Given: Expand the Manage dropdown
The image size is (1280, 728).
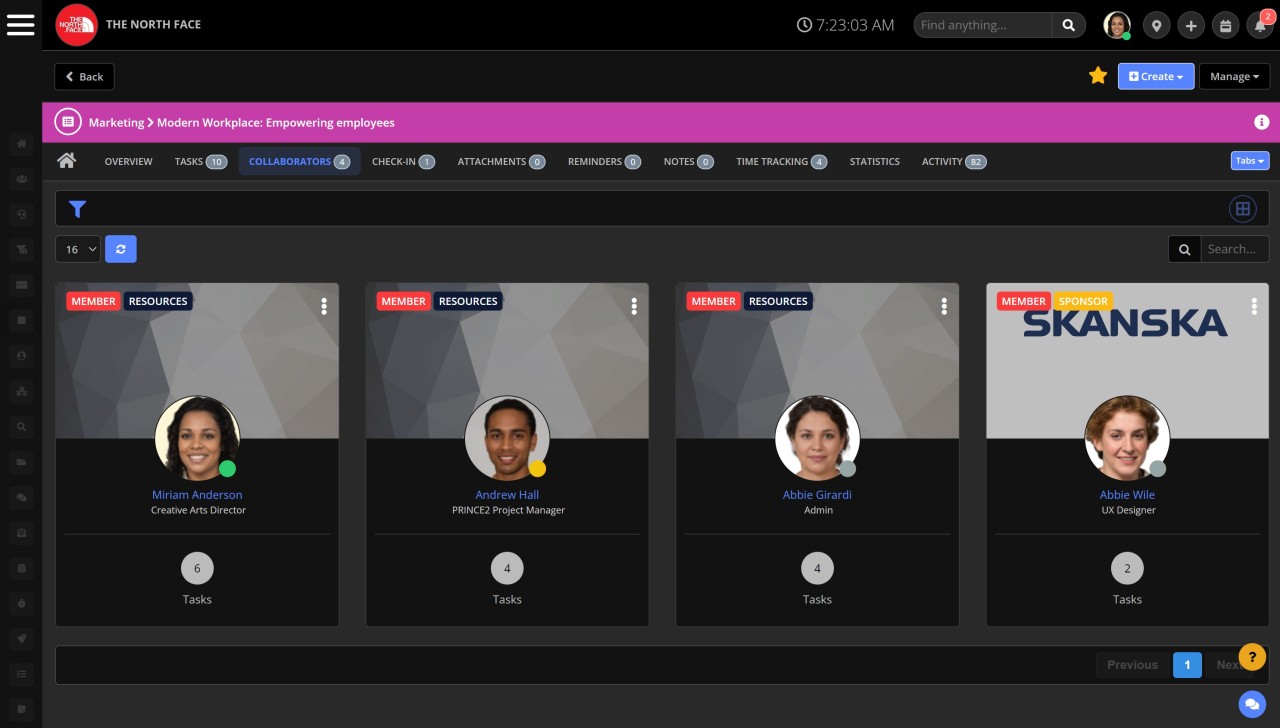Looking at the screenshot, I should click(1234, 76).
